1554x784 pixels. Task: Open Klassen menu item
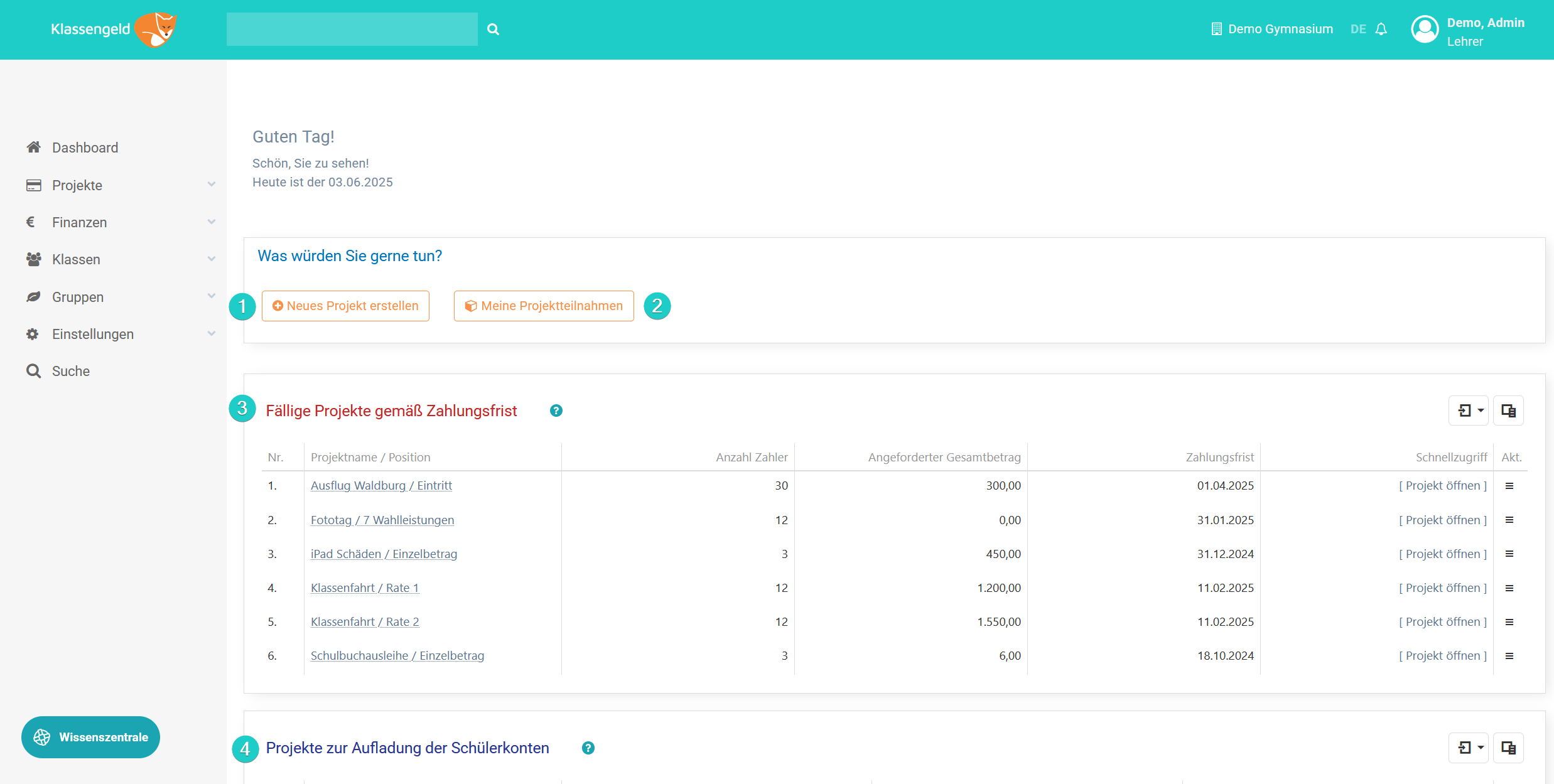pos(76,259)
